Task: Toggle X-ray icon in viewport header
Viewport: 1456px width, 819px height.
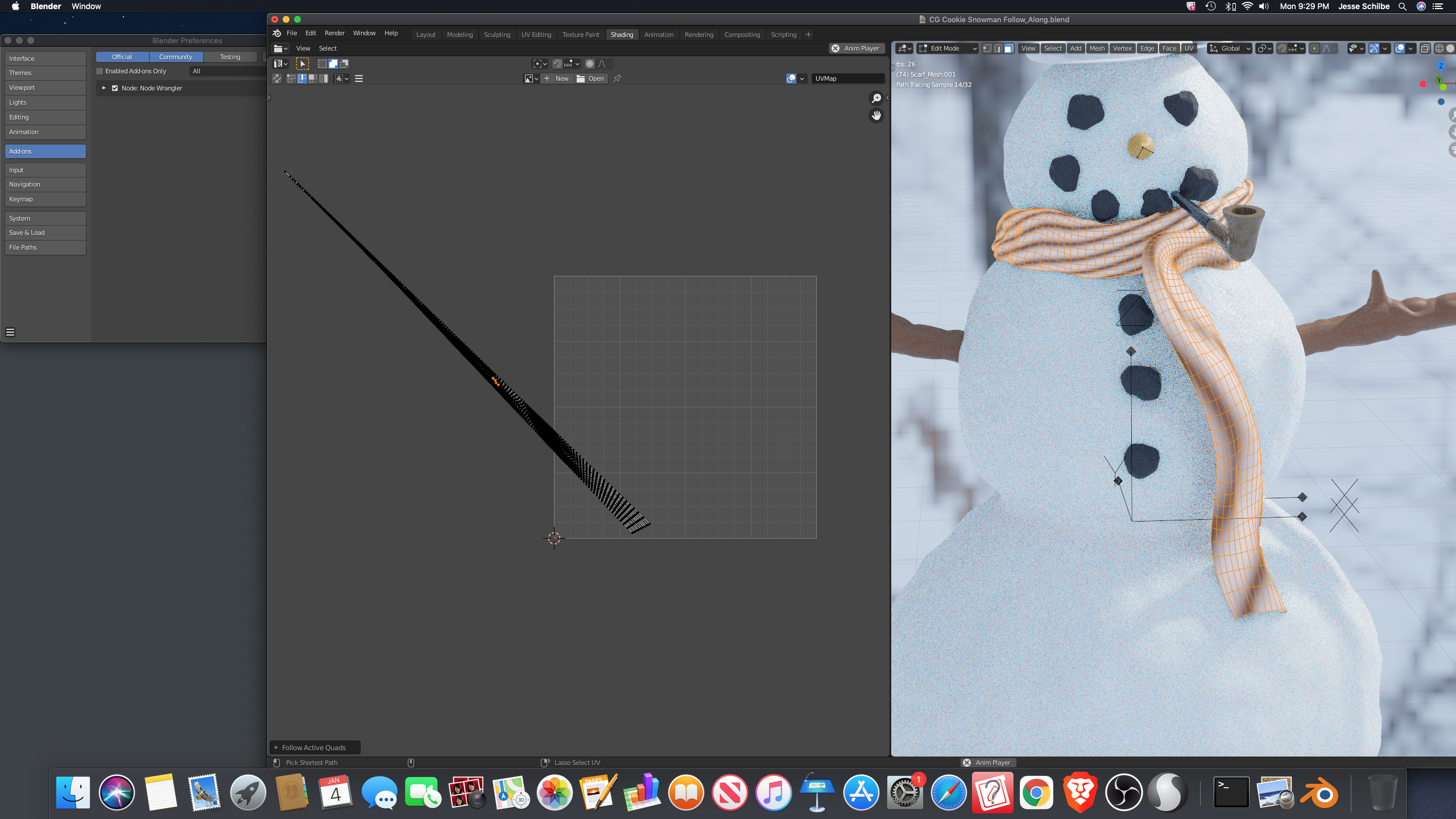Action: [x=1425, y=48]
